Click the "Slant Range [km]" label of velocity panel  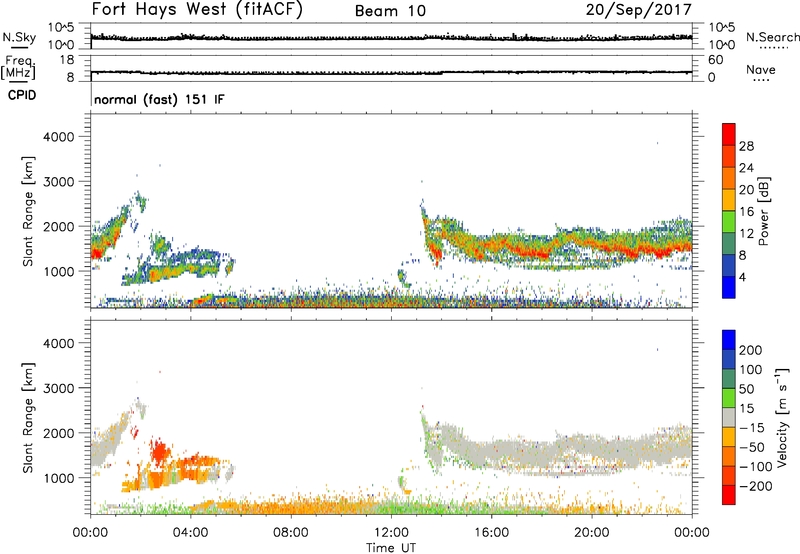pos(28,417)
